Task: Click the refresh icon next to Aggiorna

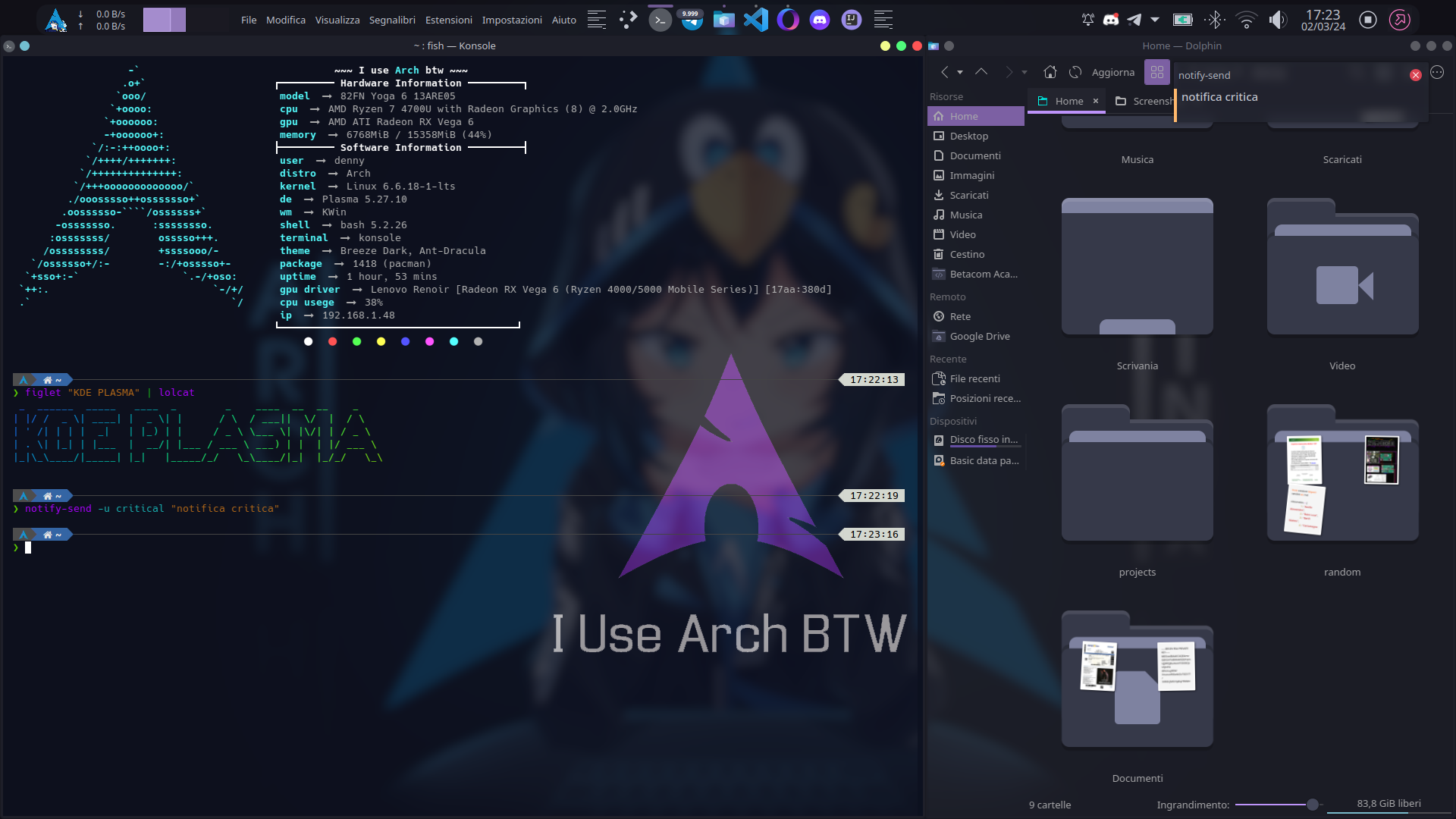Action: point(1075,72)
